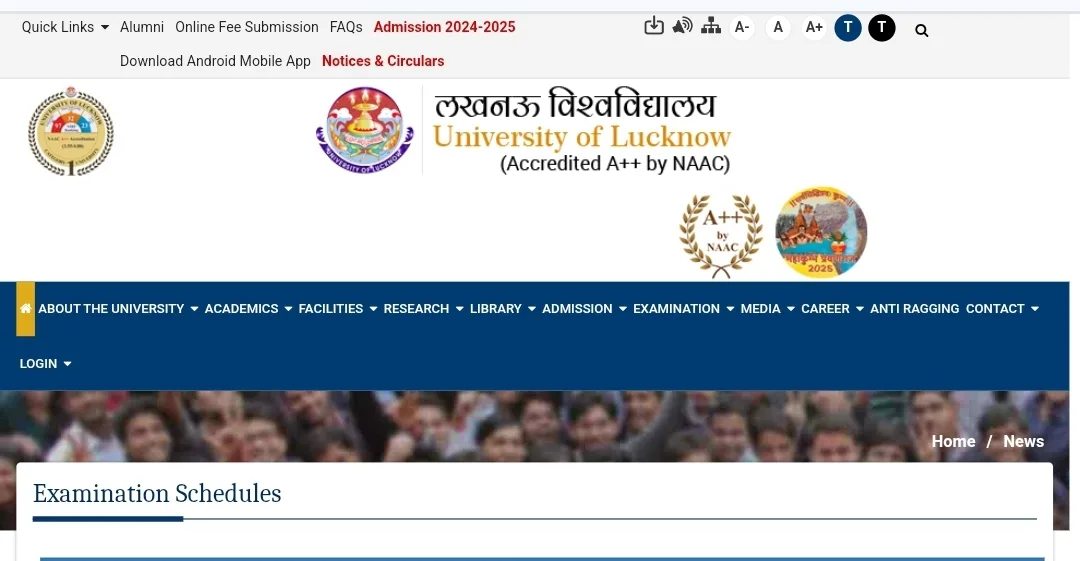
Task: Click the University of Lucknow crest logo
Action: [364, 130]
